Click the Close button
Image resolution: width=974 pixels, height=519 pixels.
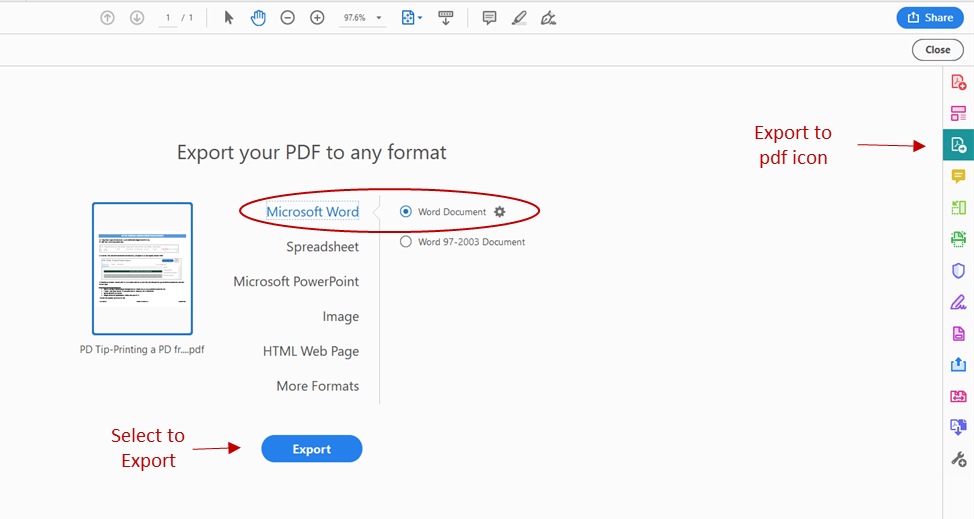[937, 50]
